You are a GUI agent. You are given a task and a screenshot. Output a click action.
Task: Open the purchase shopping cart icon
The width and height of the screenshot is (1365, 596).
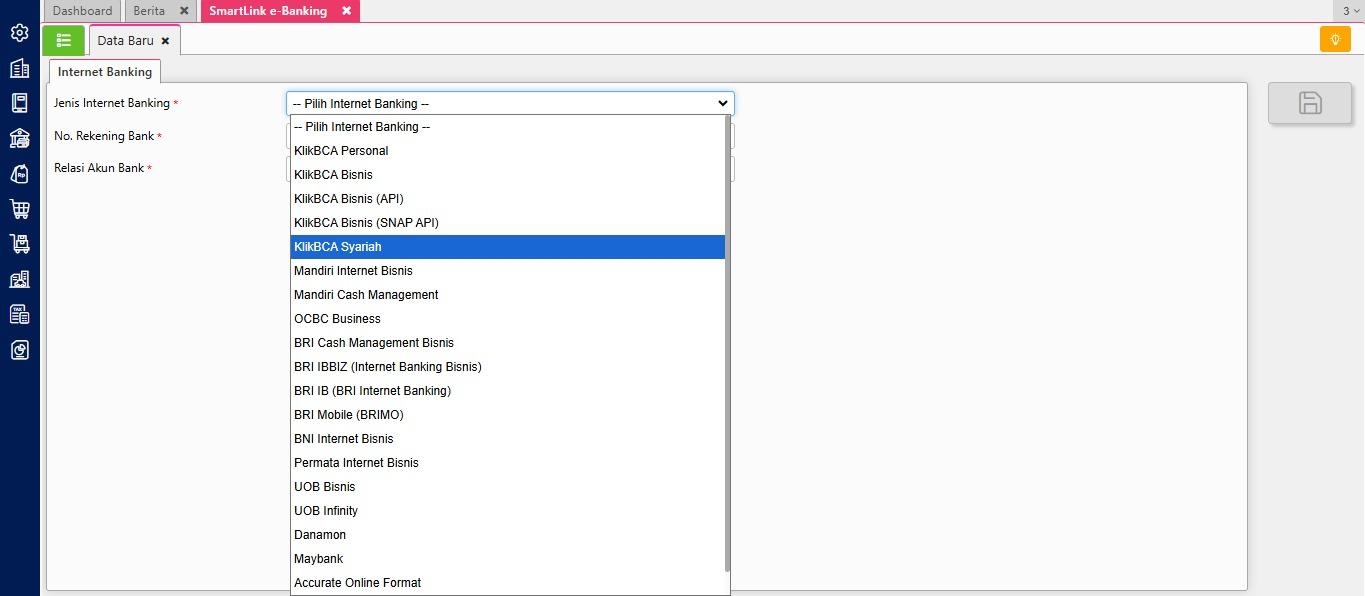[19, 209]
